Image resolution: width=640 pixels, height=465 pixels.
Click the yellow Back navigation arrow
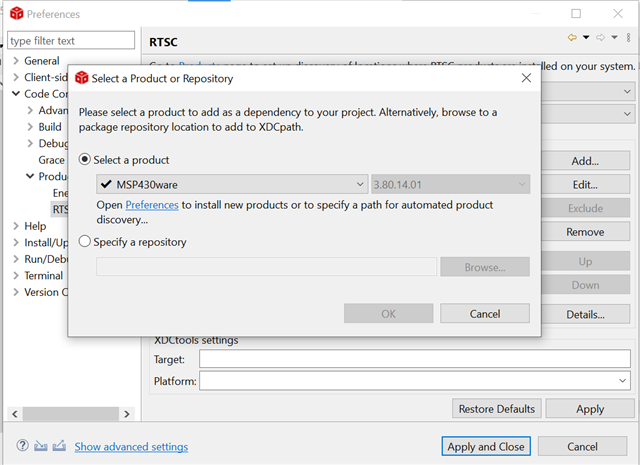click(572, 37)
